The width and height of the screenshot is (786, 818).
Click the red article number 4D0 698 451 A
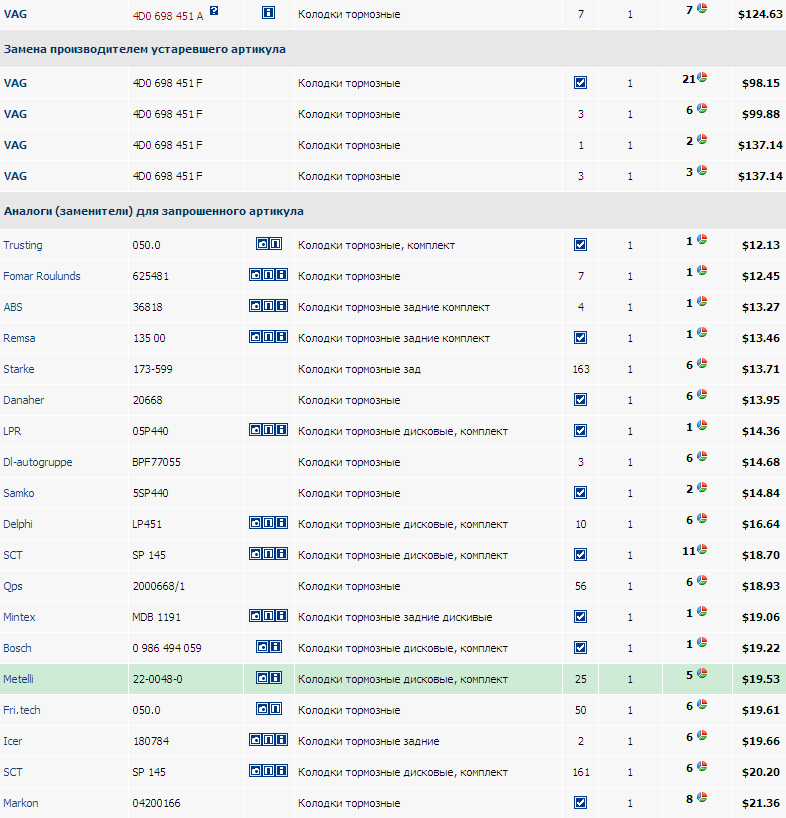point(168,16)
